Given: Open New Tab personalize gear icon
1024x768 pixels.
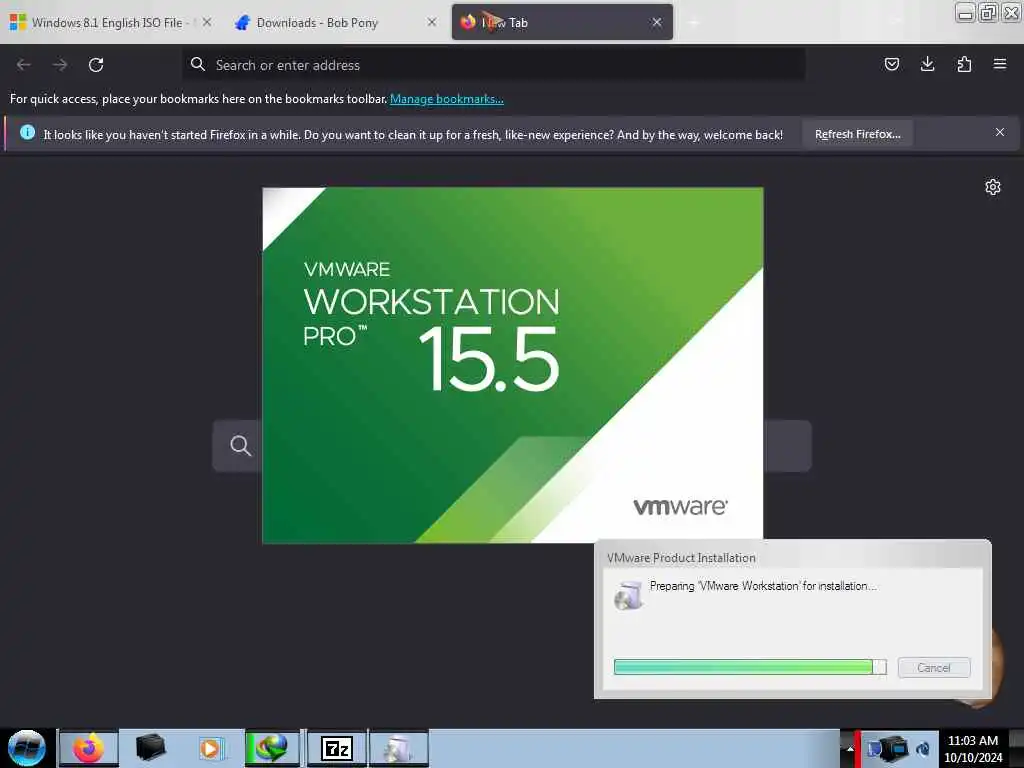Looking at the screenshot, I should pyautogui.click(x=993, y=187).
